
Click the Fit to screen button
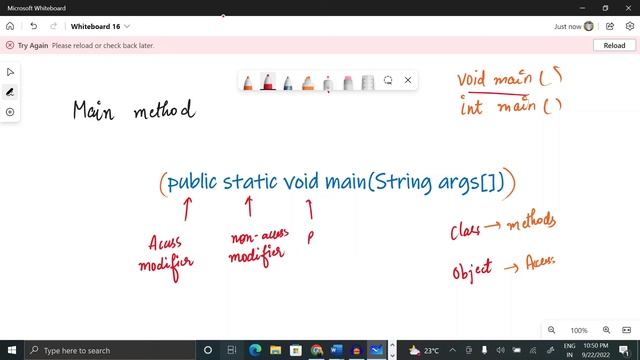(x=627, y=330)
